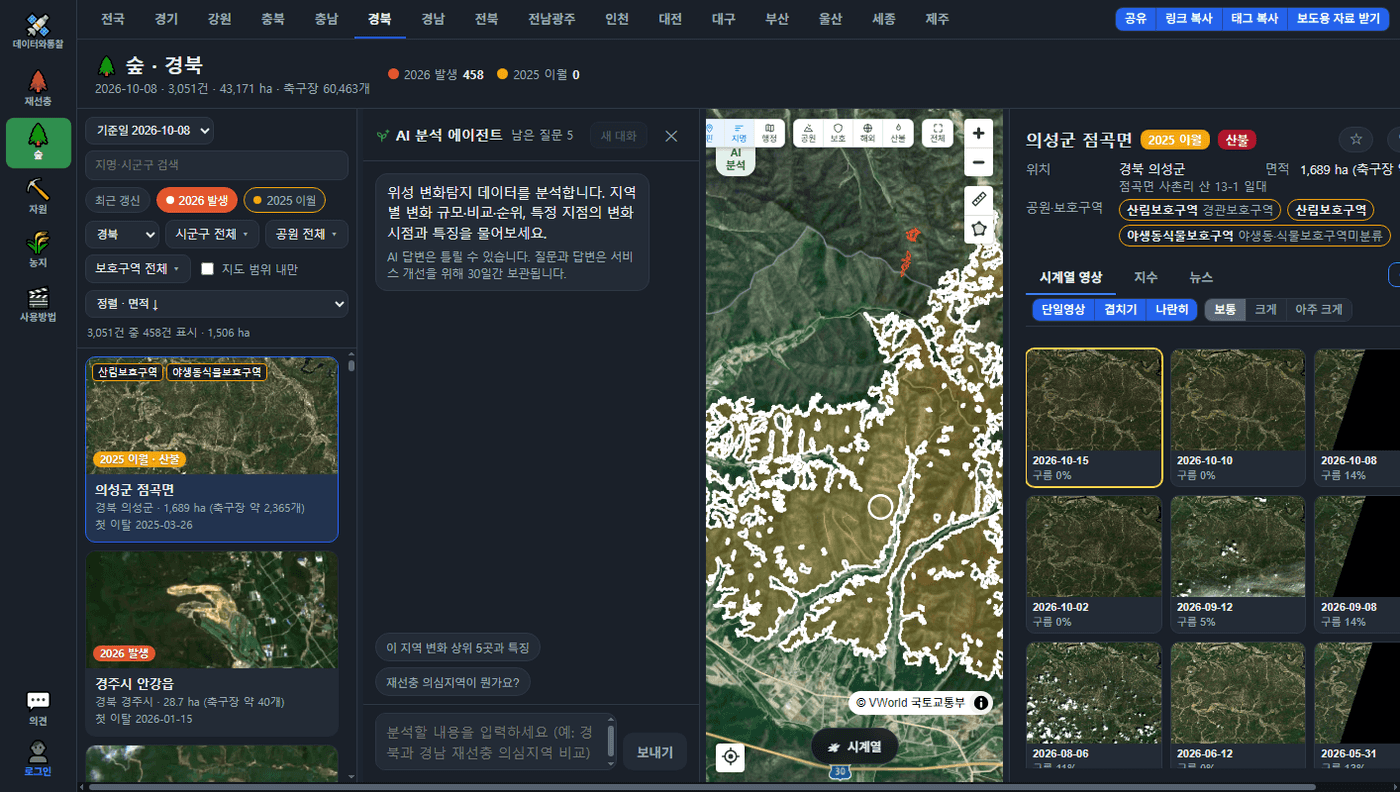Click the 로그인 avatar icon

[38, 758]
